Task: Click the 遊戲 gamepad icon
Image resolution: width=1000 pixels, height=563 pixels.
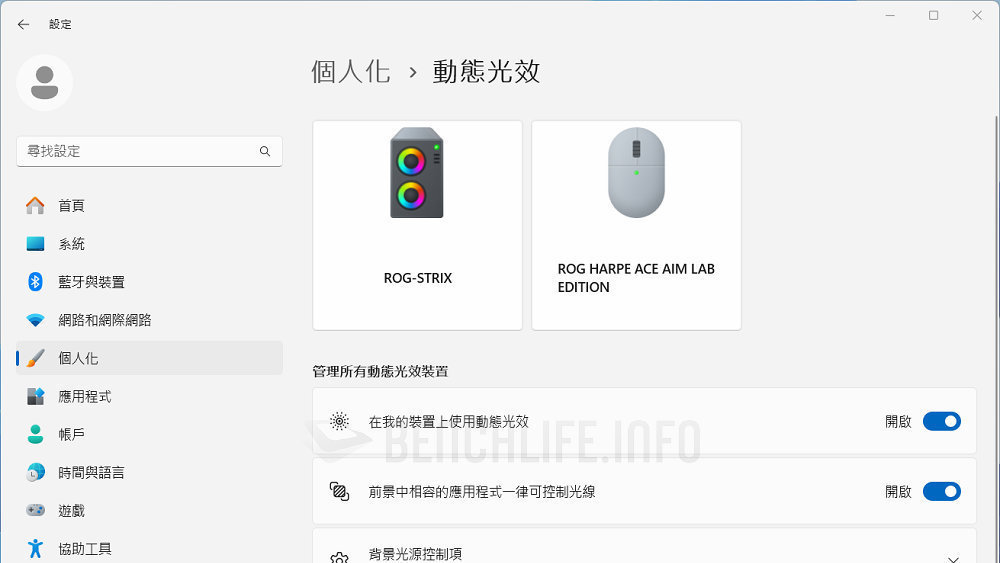Action: pyautogui.click(x=35, y=510)
